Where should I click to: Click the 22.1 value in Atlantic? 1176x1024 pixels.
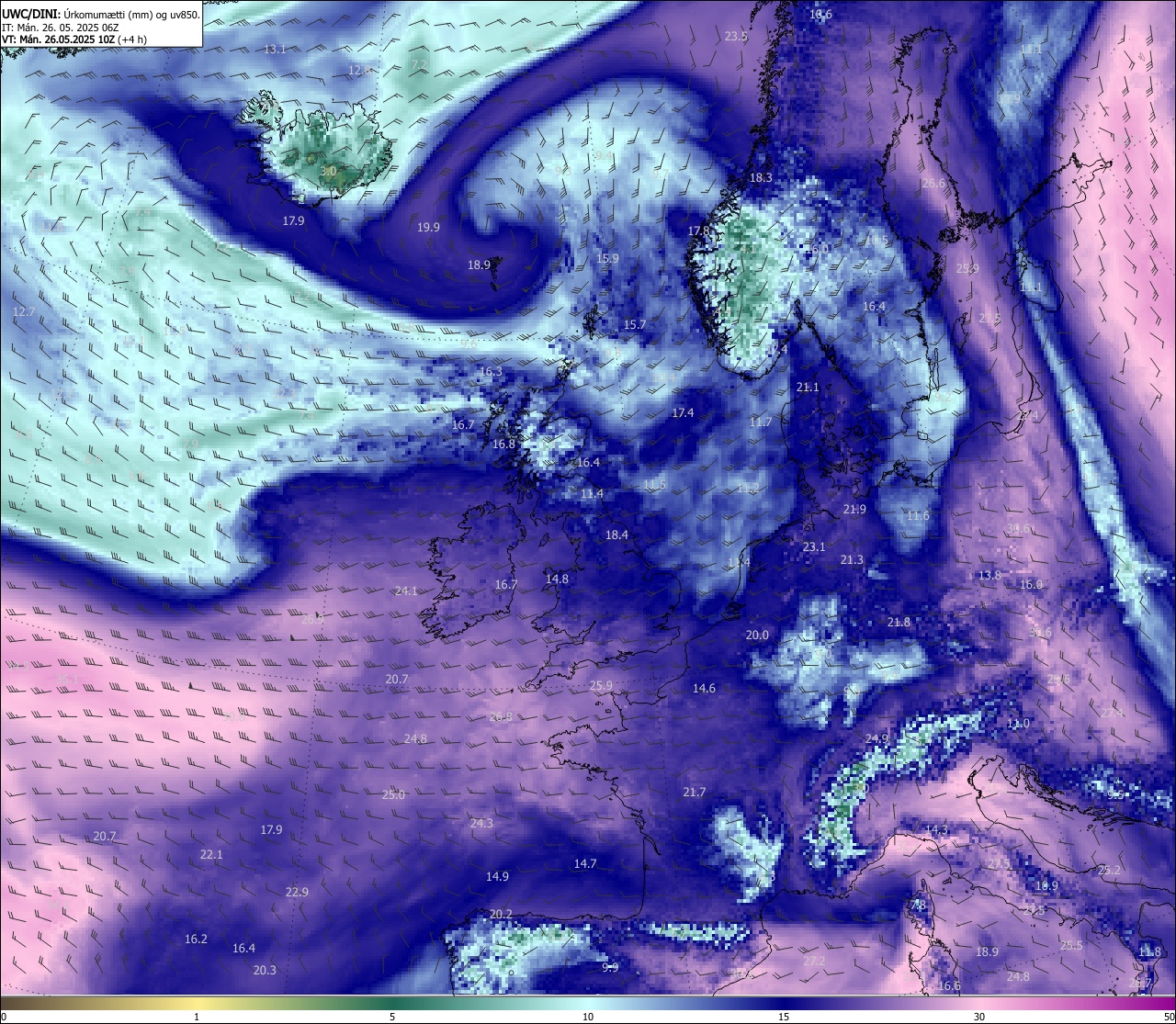(x=211, y=854)
